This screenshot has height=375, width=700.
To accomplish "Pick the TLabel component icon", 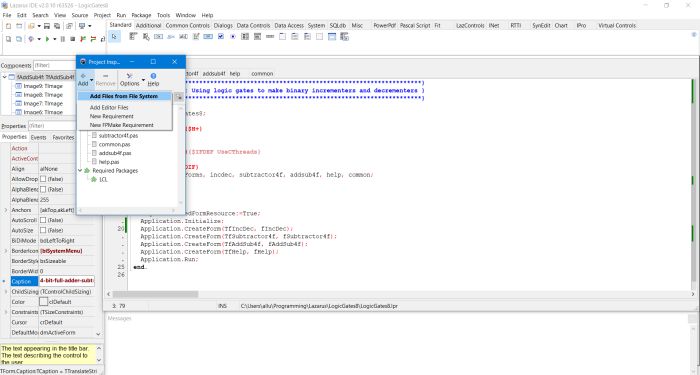I will tap(171, 37).
